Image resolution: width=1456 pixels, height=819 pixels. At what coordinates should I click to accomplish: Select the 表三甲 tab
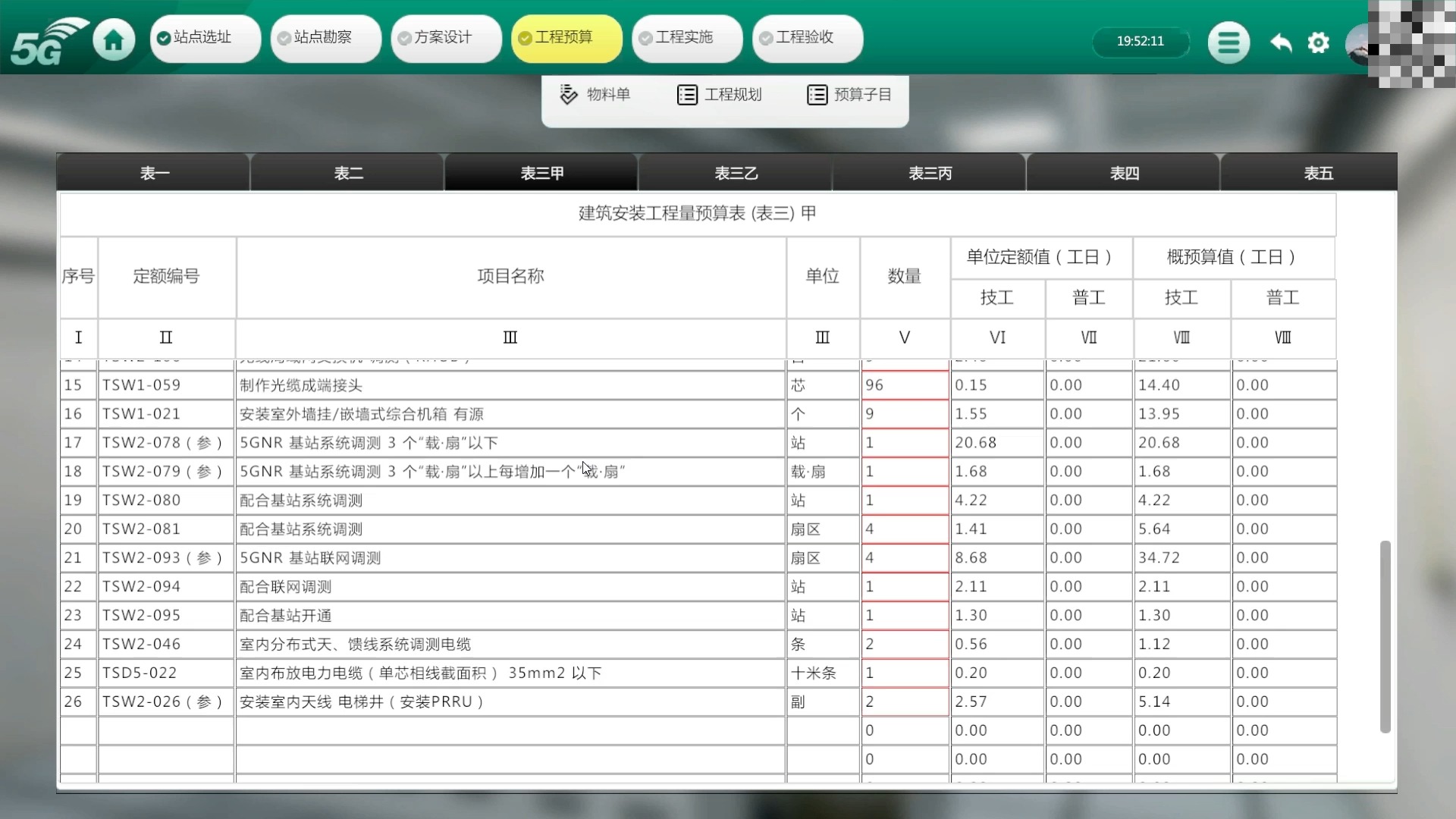541,173
